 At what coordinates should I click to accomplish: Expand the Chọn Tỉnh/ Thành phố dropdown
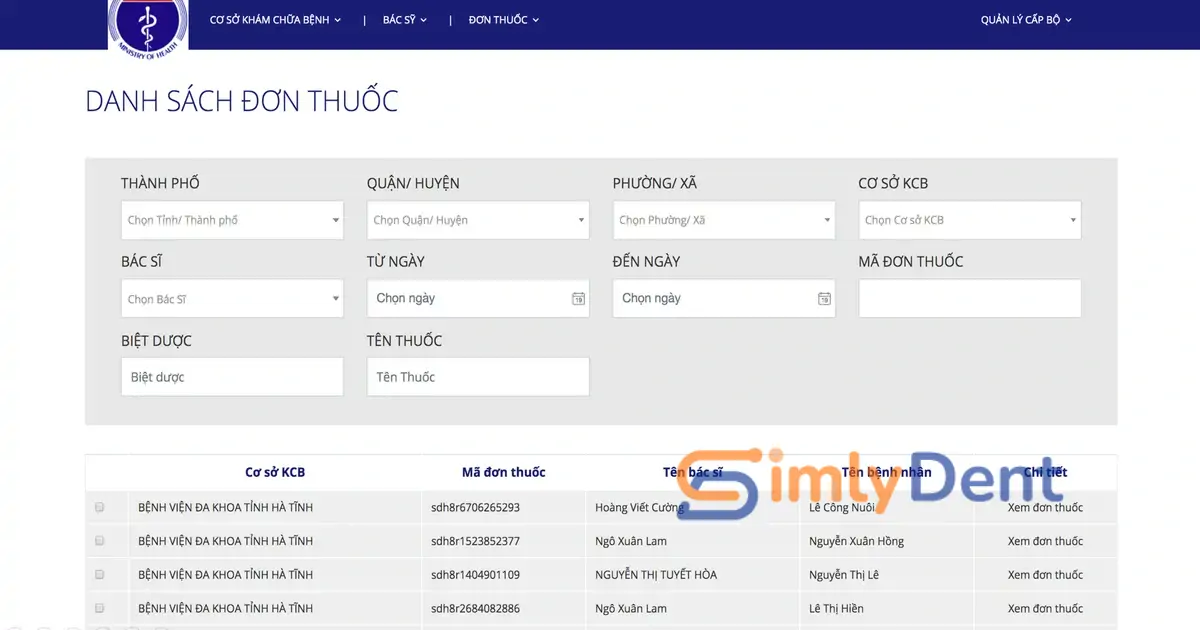tap(232, 220)
